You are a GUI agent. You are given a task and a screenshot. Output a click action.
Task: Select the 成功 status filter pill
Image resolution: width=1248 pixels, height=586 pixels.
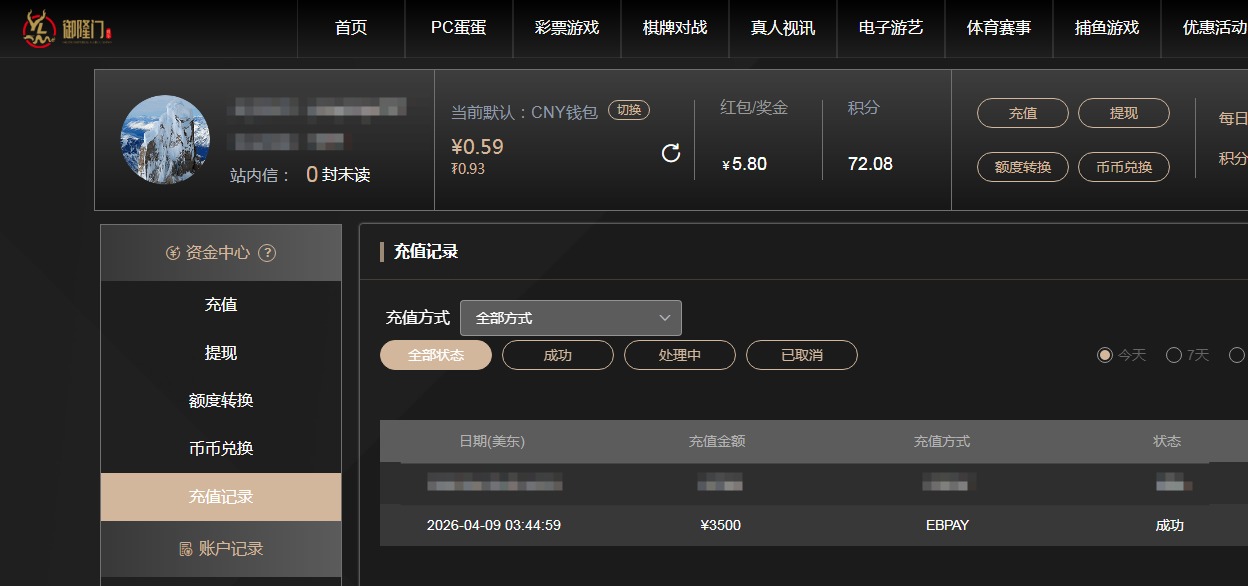click(x=557, y=355)
